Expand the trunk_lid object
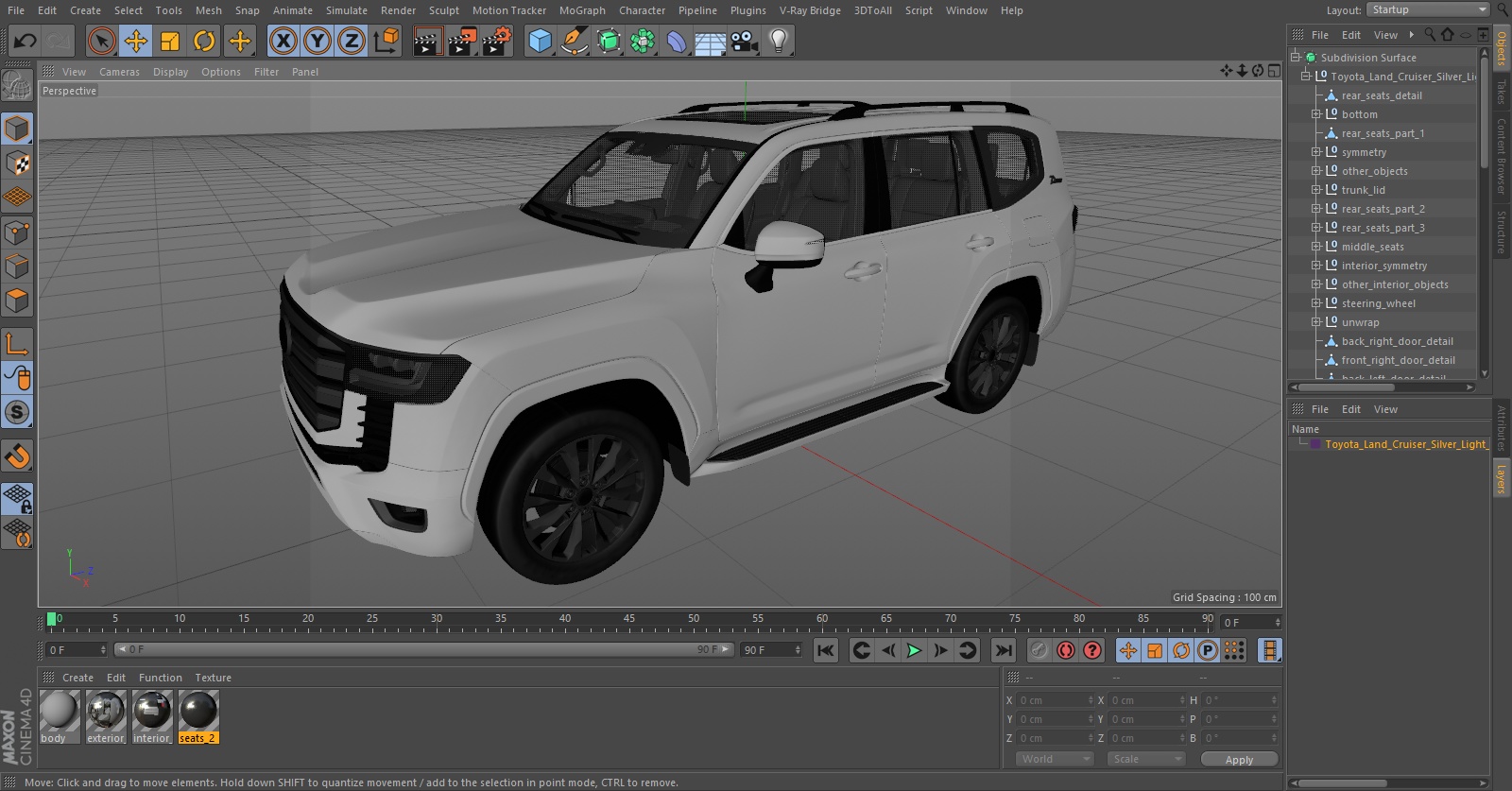The width and height of the screenshot is (1512, 791). point(1315,190)
